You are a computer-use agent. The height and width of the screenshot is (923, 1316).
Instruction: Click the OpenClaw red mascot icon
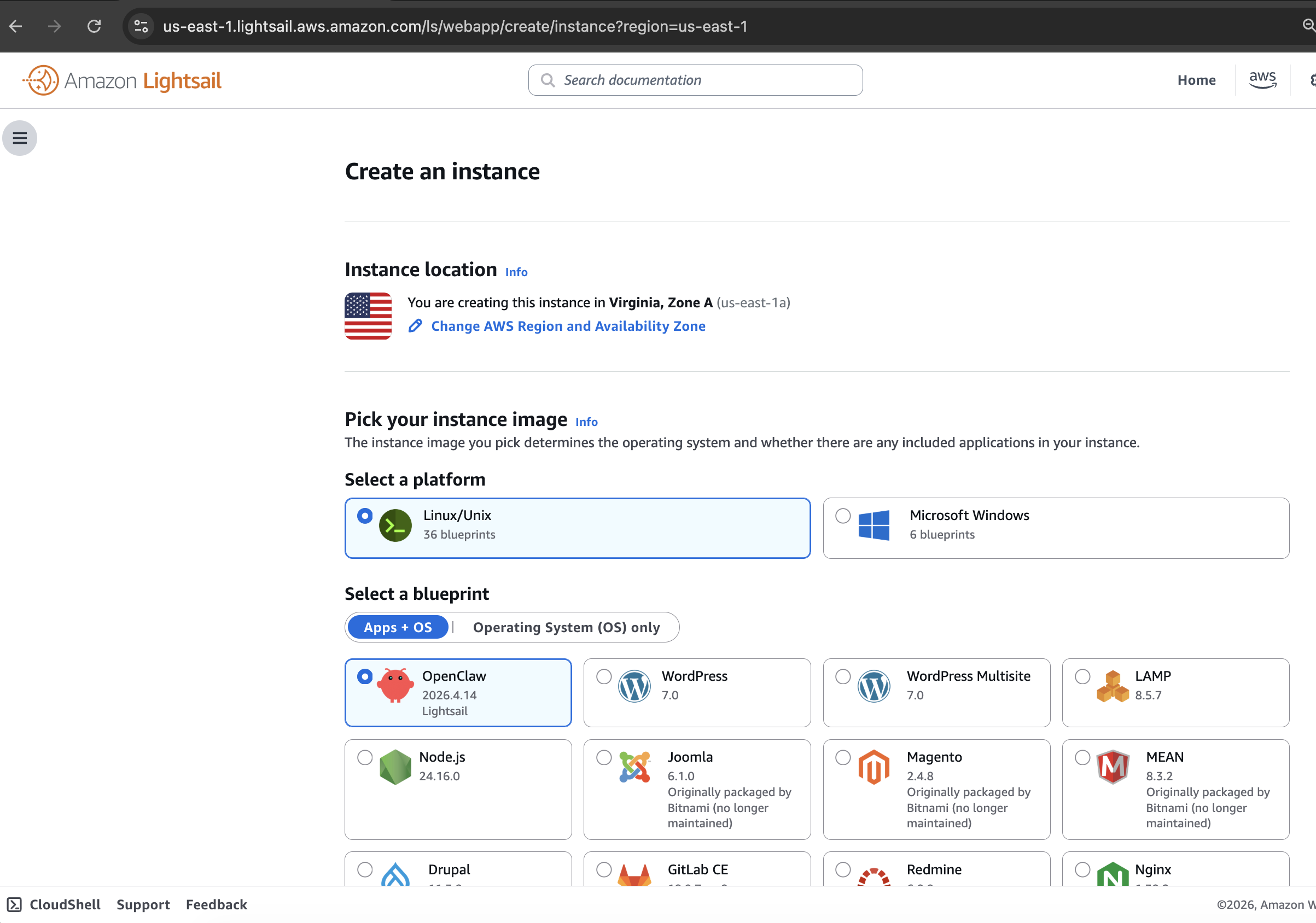tap(395, 685)
